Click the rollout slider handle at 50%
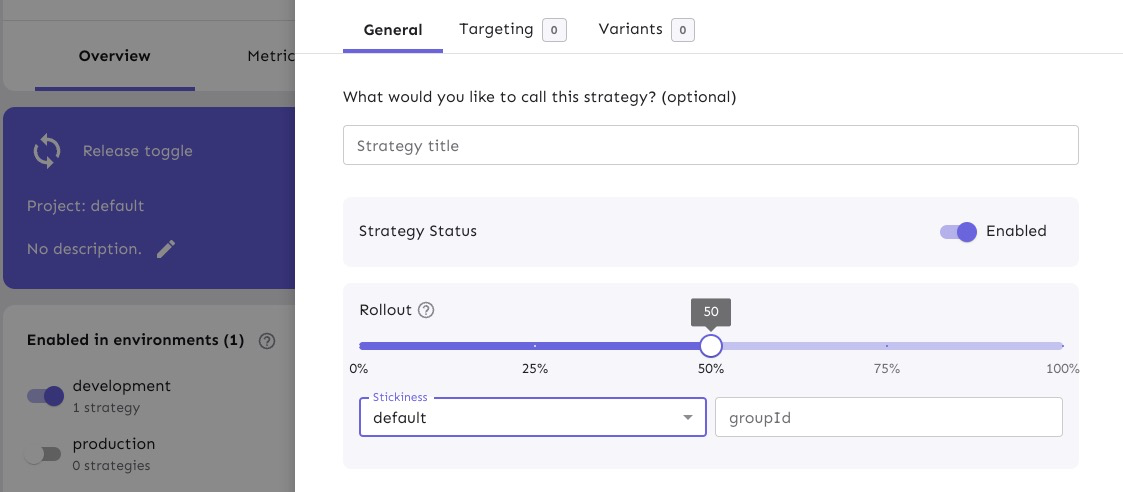The image size is (1123, 492). click(x=710, y=346)
